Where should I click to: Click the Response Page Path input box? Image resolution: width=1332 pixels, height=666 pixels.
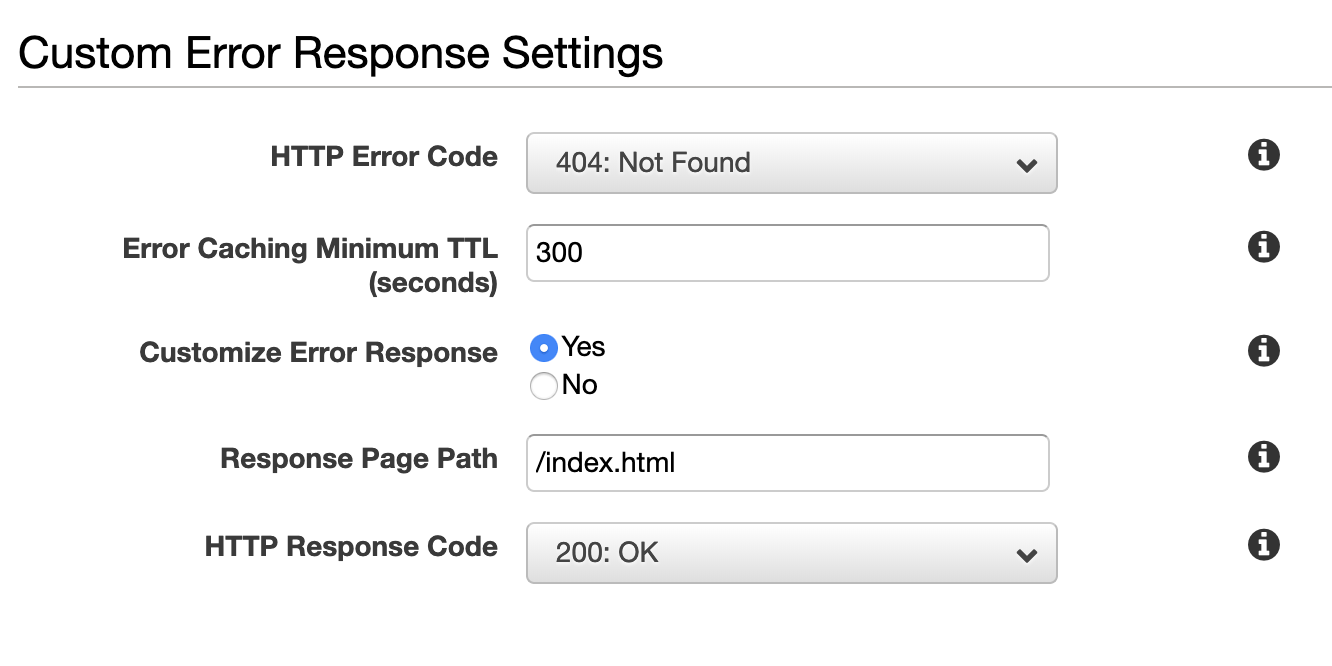pyautogui.click(x=790, y=462)
